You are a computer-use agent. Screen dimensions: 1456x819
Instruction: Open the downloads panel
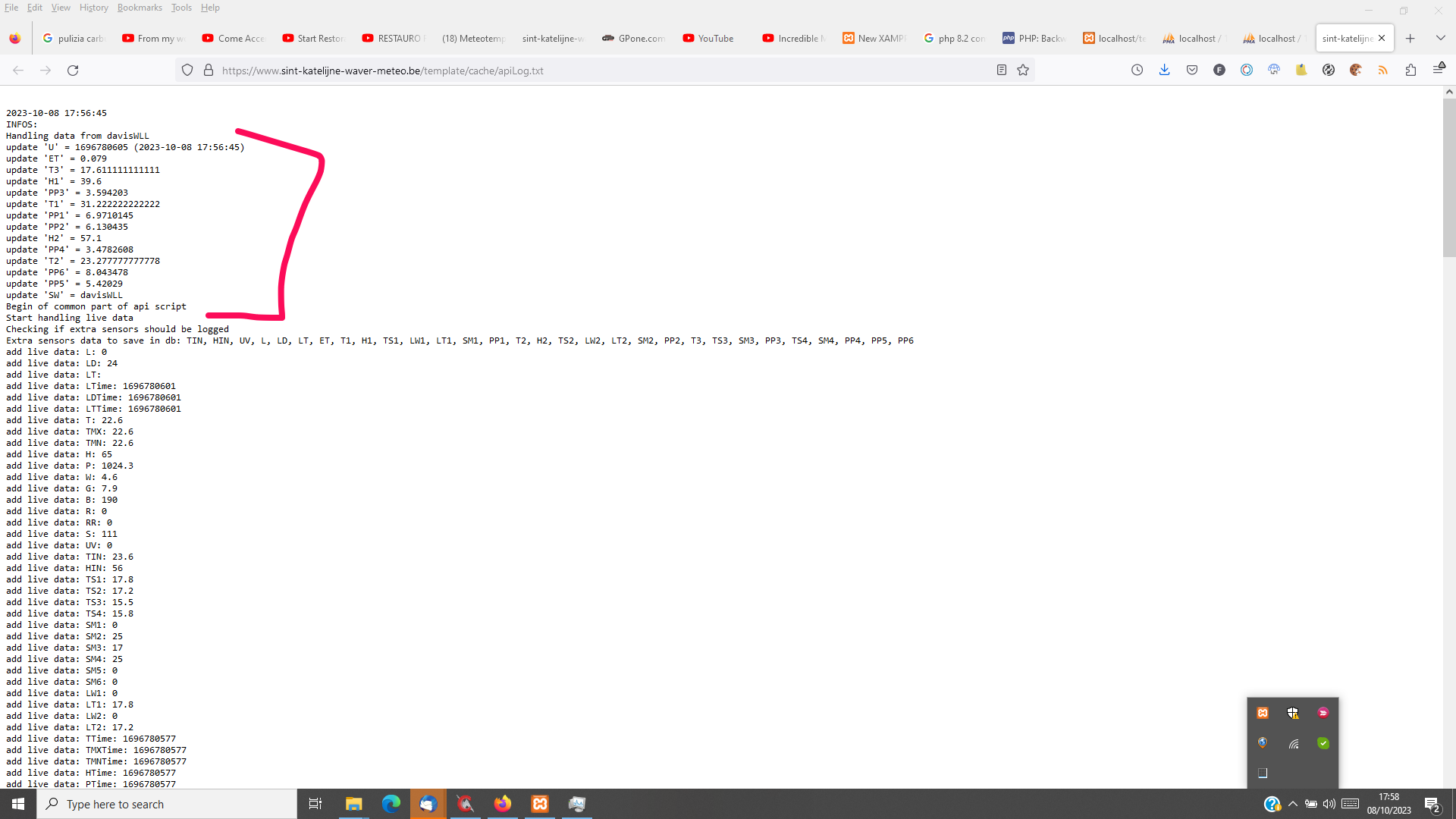(x=1164, y=71)
